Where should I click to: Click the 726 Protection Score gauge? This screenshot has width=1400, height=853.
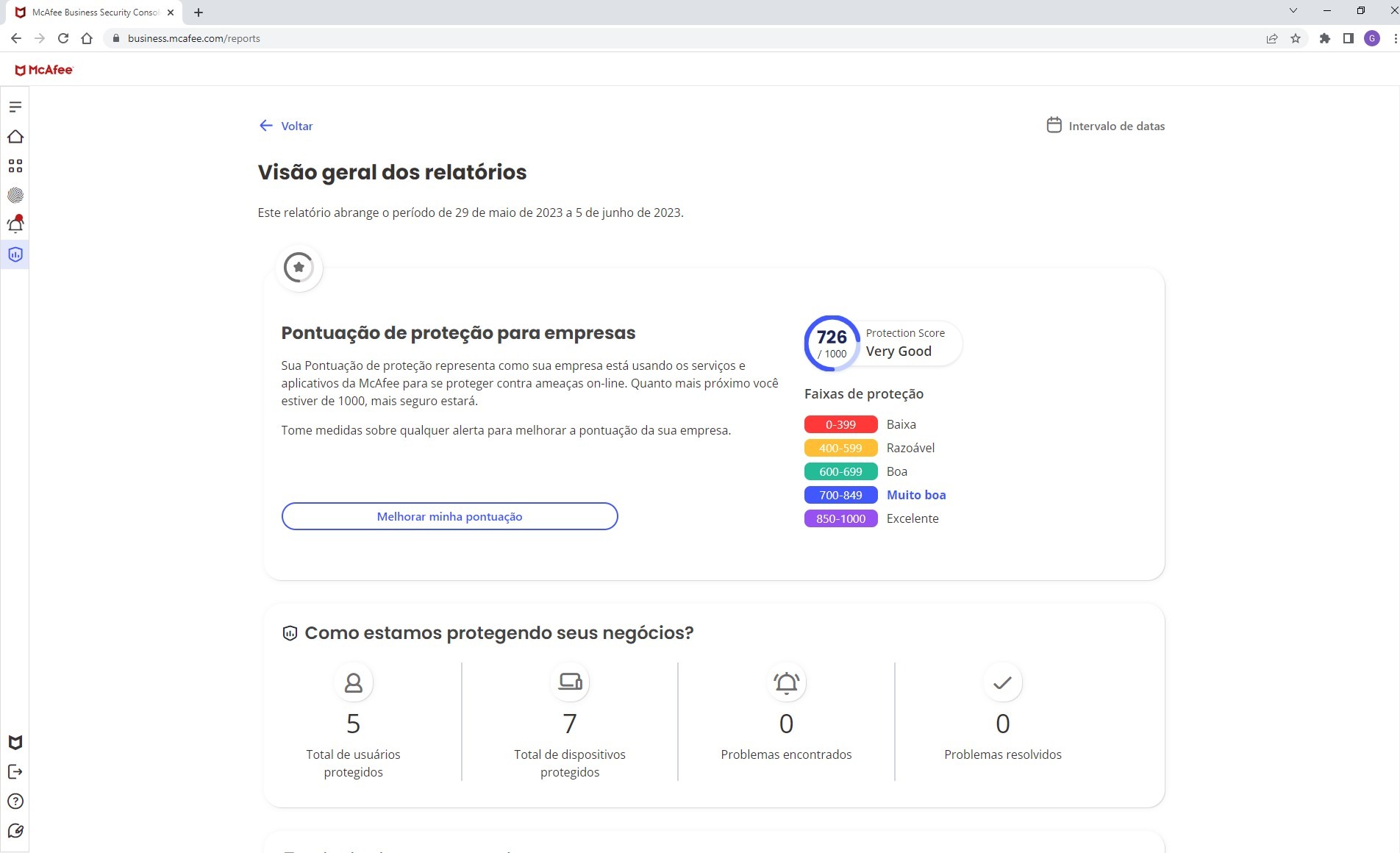pyautogui.click(x=831, y=343)
